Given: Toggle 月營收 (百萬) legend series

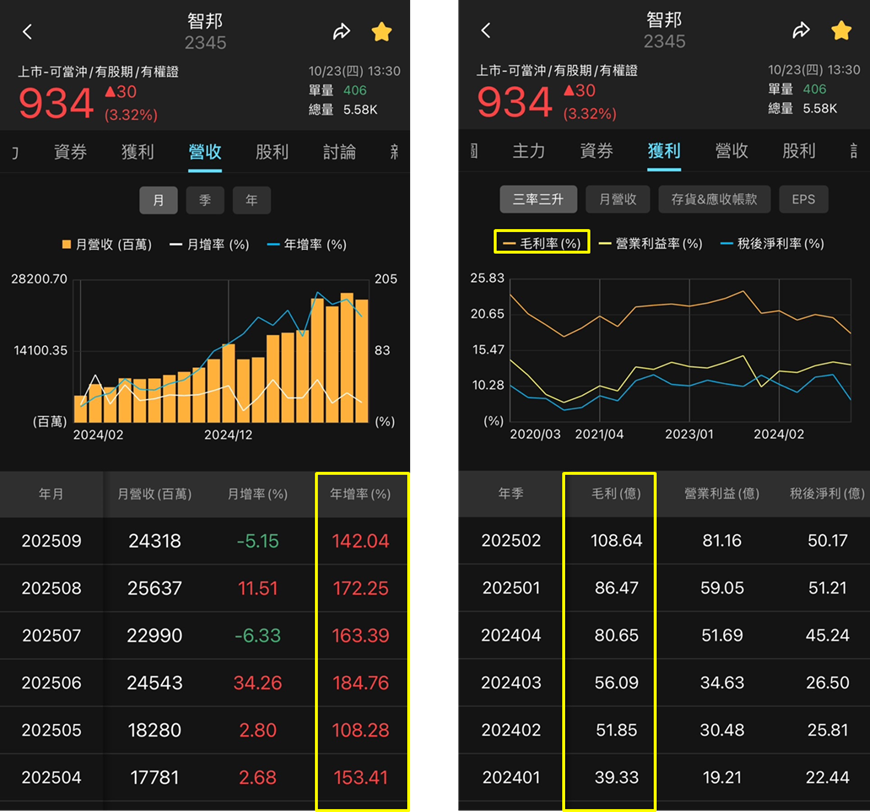Looking at the screenshot, I should point(107,244).
